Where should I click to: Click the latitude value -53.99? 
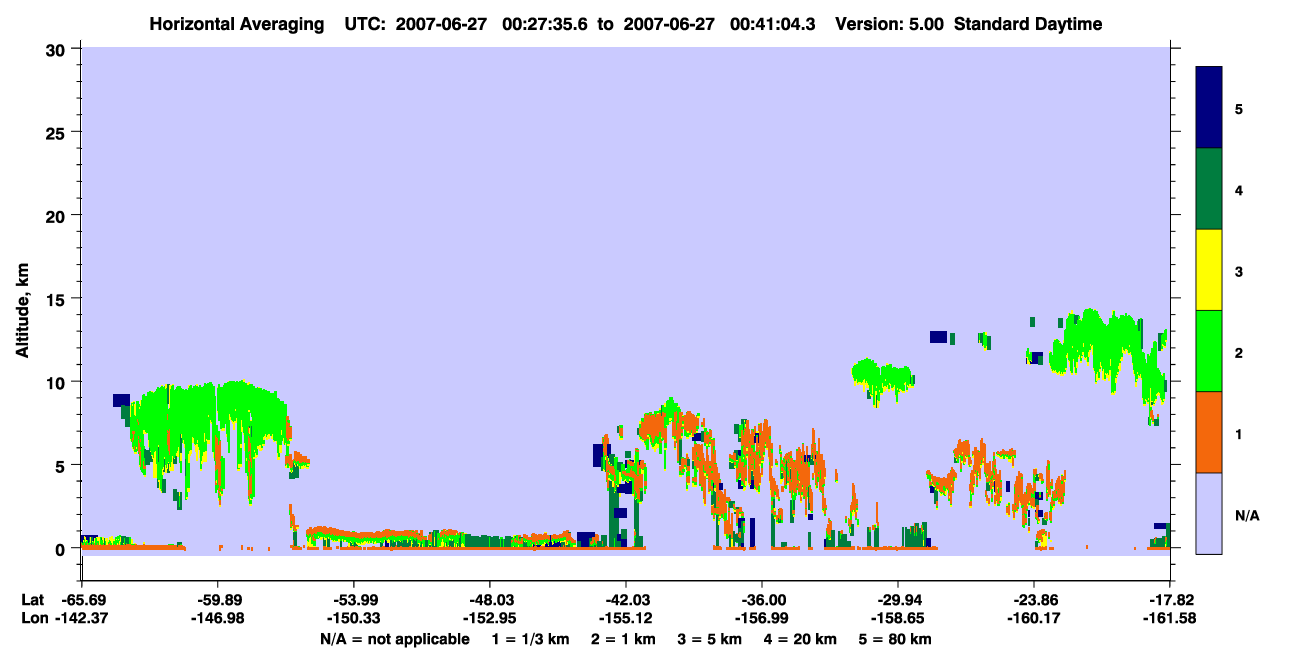pyautogui.click(x=353, y=600)
